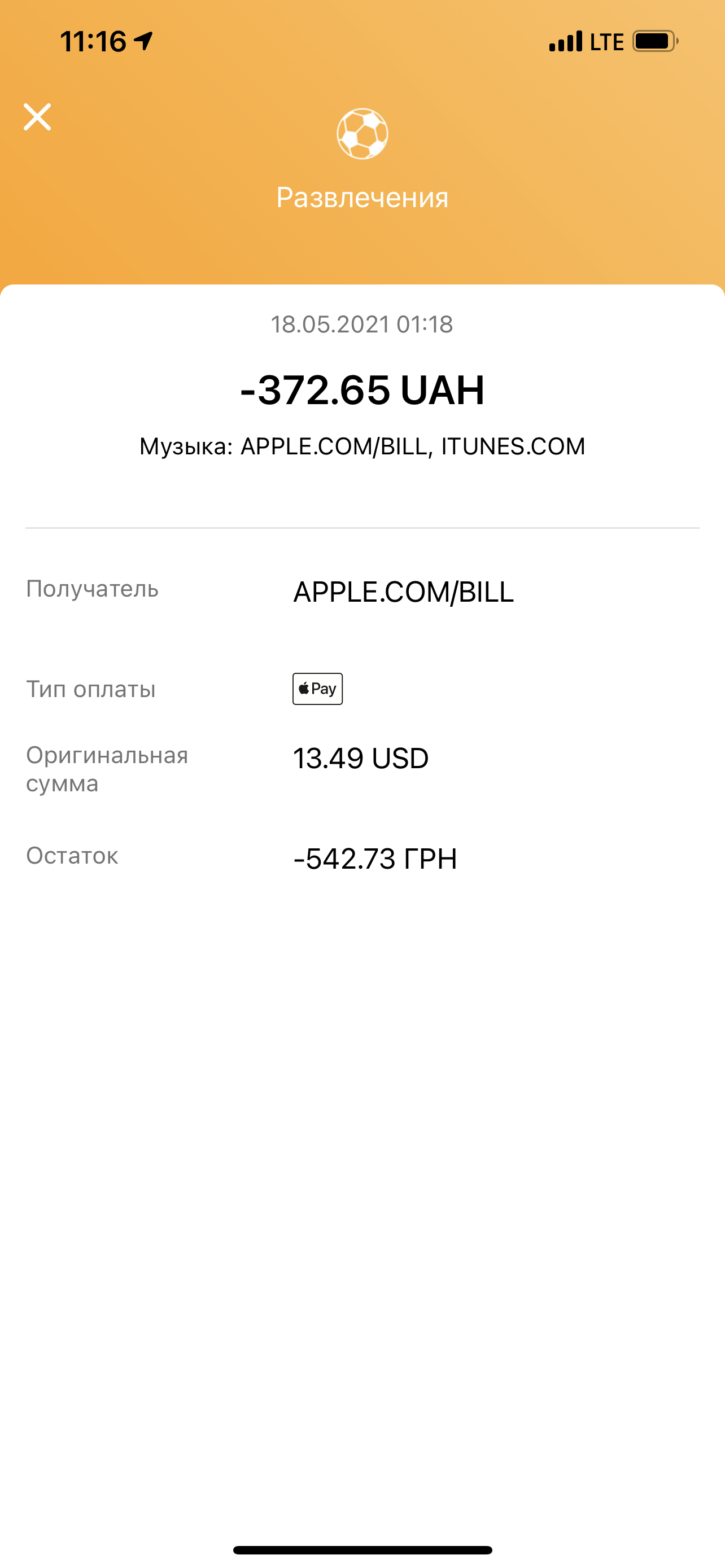Tap the Оригинальная сумма label
Viewport: 725px width, 1568px height.
point(107,769)
